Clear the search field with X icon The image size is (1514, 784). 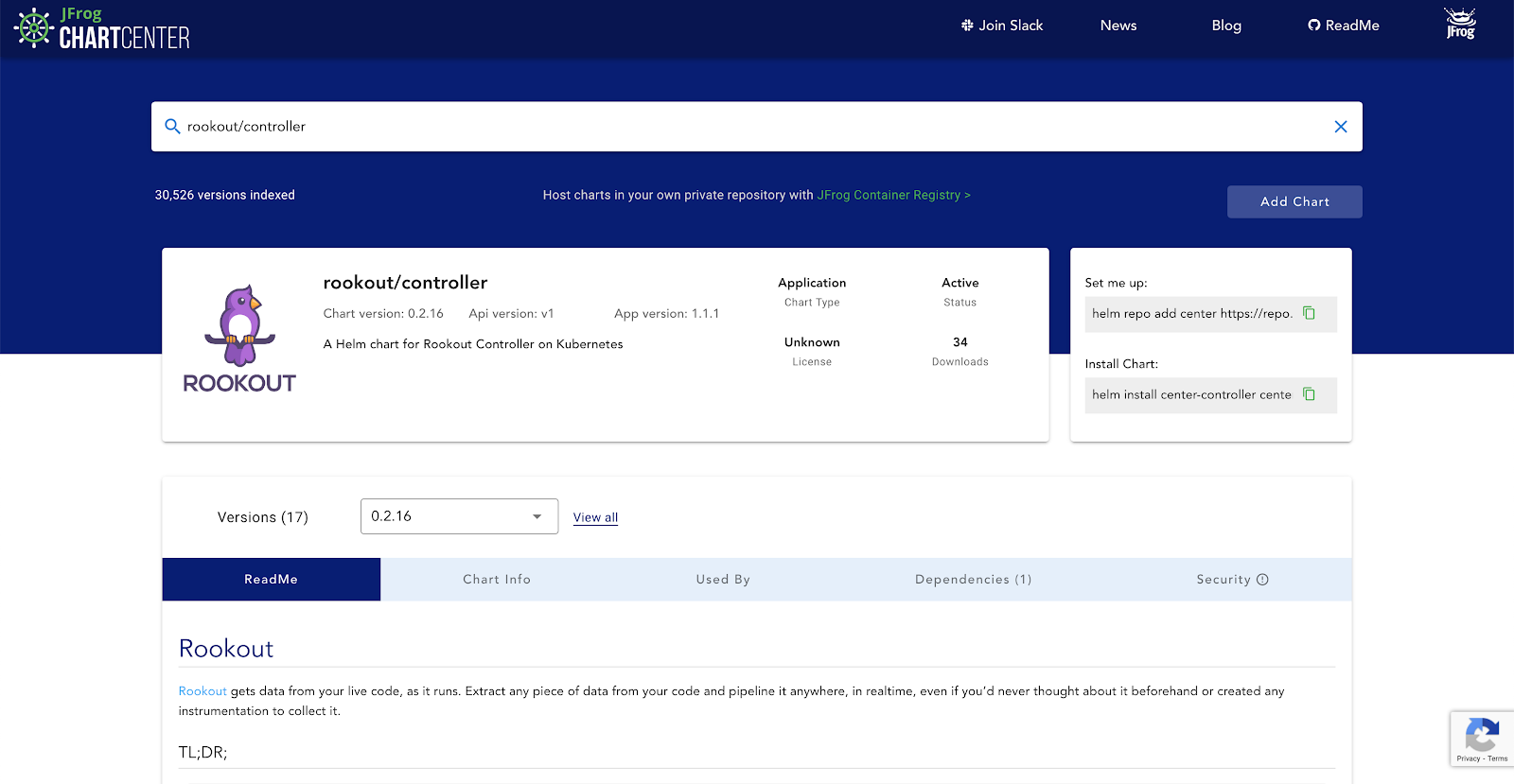(x=1340, y=127)
